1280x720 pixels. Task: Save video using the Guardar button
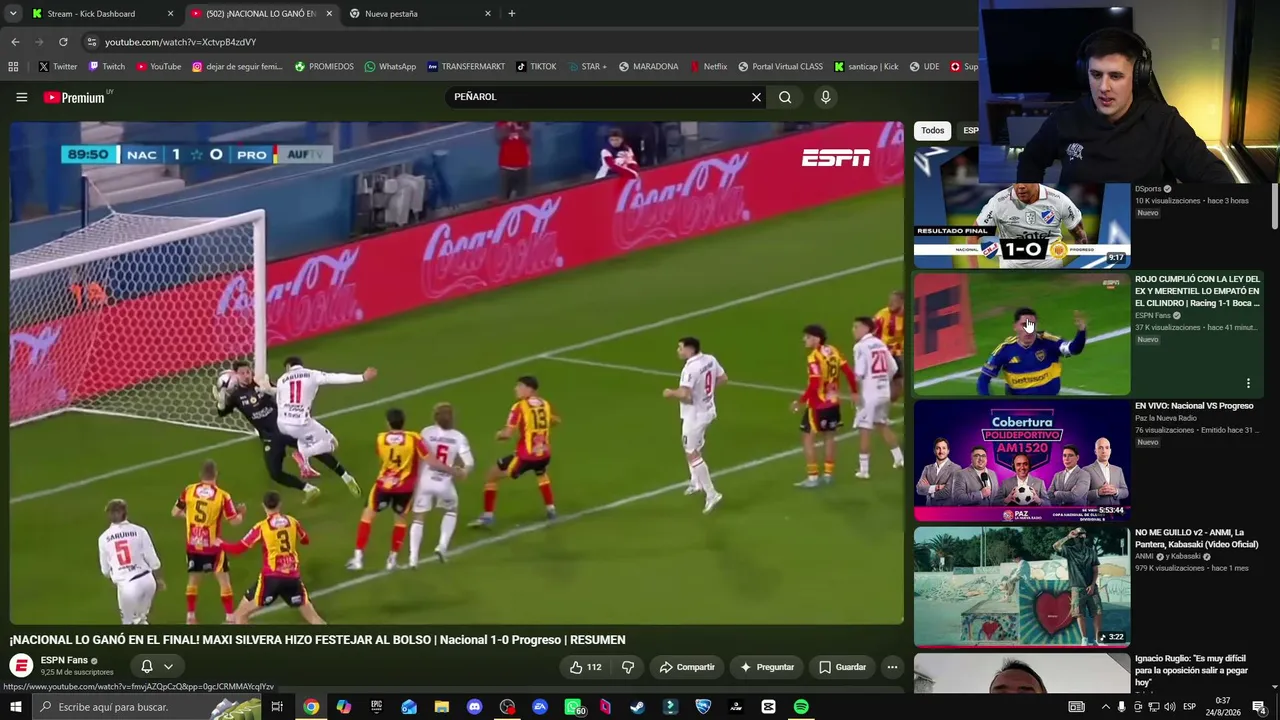pos(842,667)
